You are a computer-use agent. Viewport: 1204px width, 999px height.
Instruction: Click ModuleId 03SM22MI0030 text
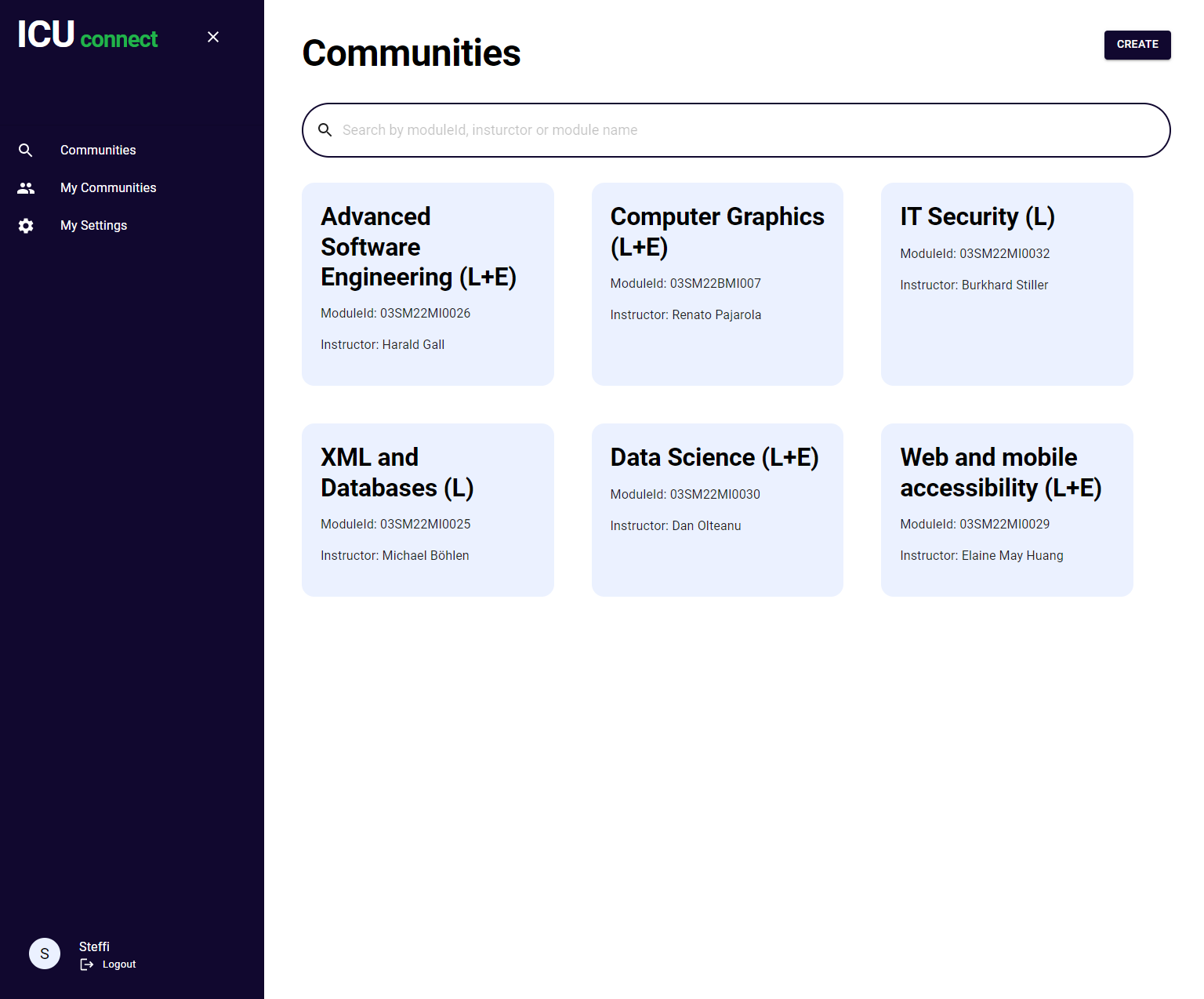(x=685, y=494)
